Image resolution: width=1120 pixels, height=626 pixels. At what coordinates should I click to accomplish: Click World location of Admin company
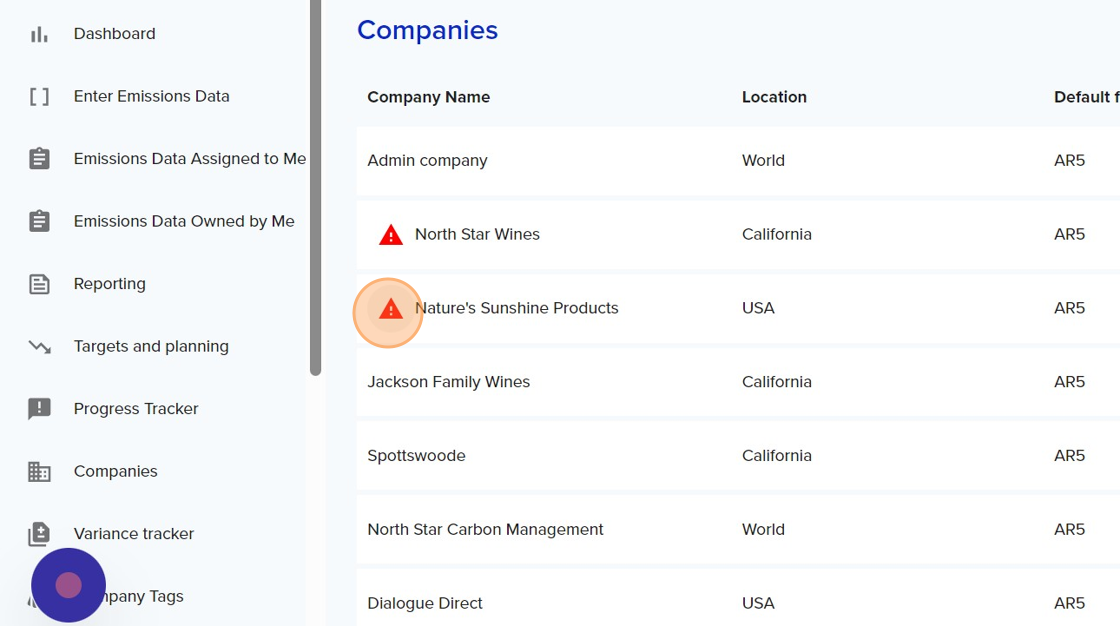(763, 160)
